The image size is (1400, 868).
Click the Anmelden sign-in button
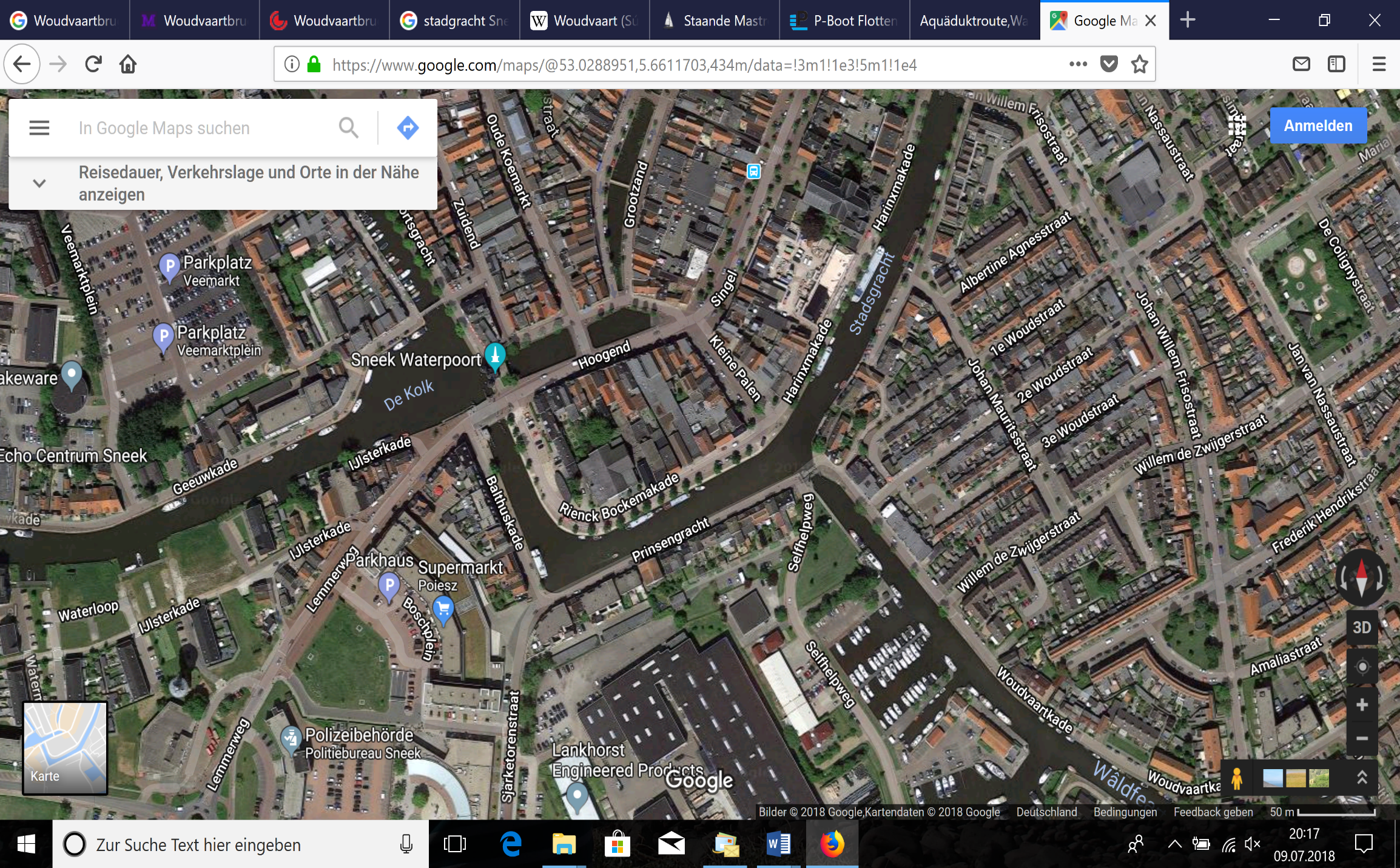click(x=1318, y=126)
